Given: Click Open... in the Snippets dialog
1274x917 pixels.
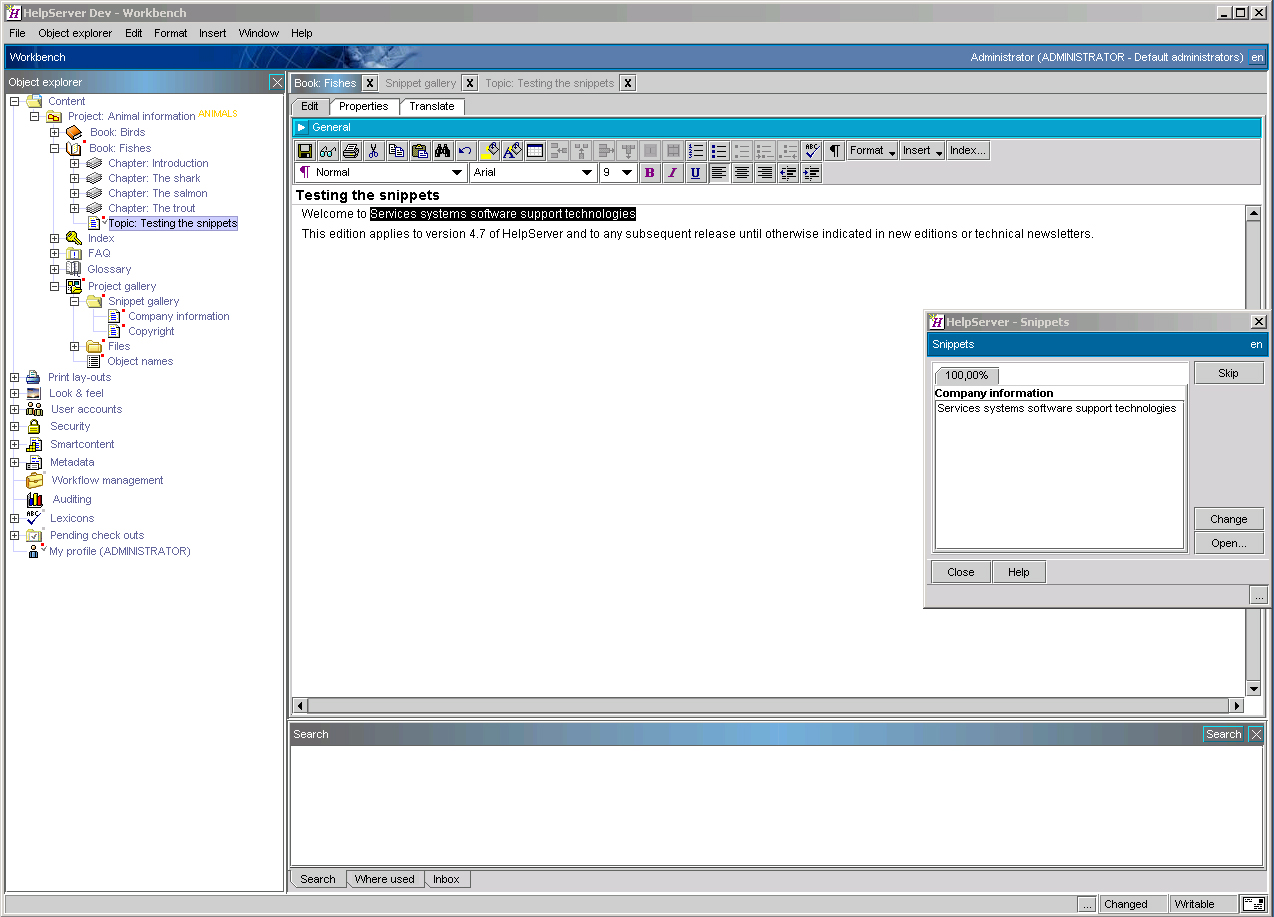Looking at the screenshot, I should click(1229, 543).
